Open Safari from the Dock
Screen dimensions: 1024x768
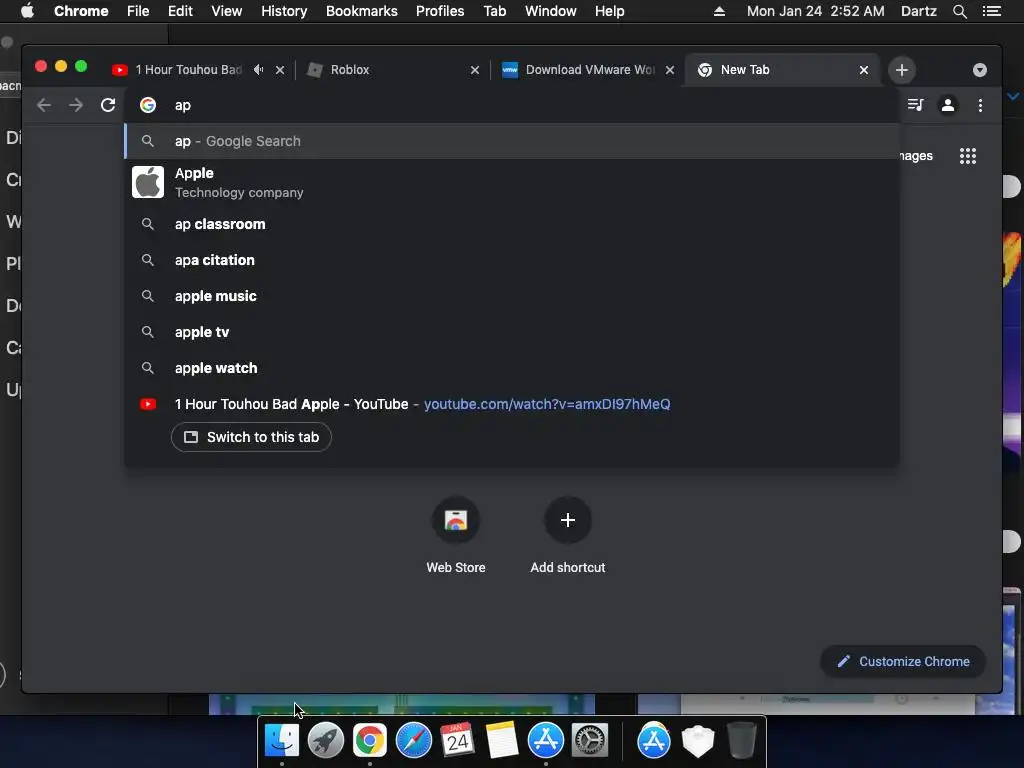414,740
